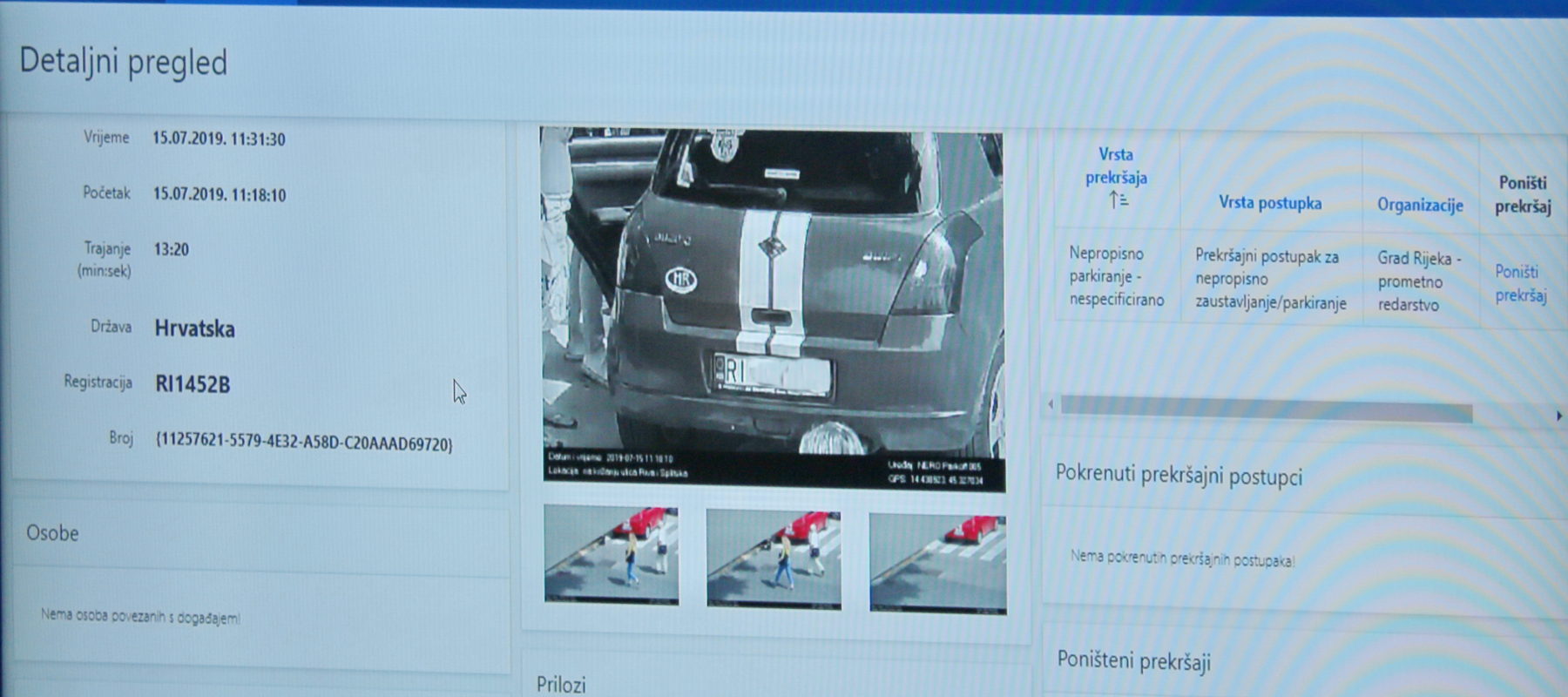Open the Poništeni prekršaji section heading
Screen dimensions: 1568x697
point(1133,661)
